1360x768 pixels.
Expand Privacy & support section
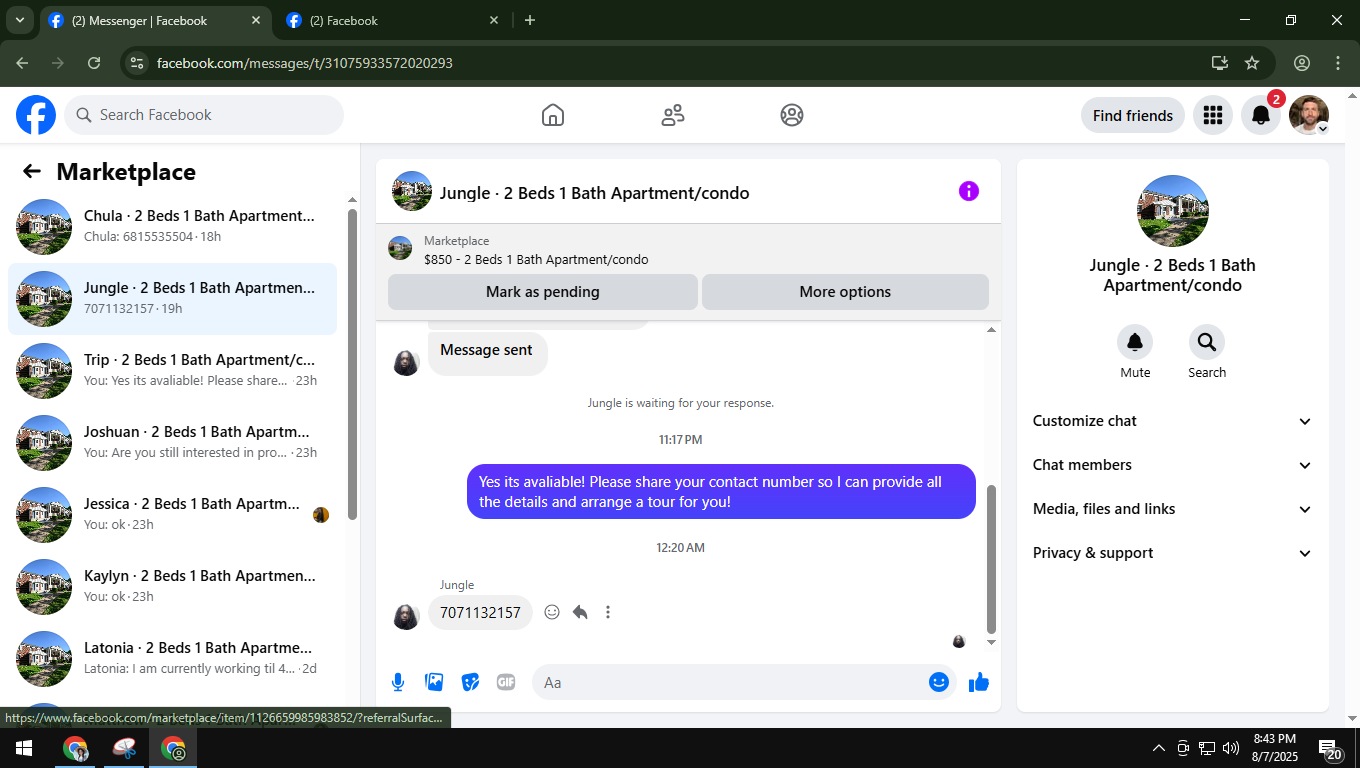pos(1173,553)
